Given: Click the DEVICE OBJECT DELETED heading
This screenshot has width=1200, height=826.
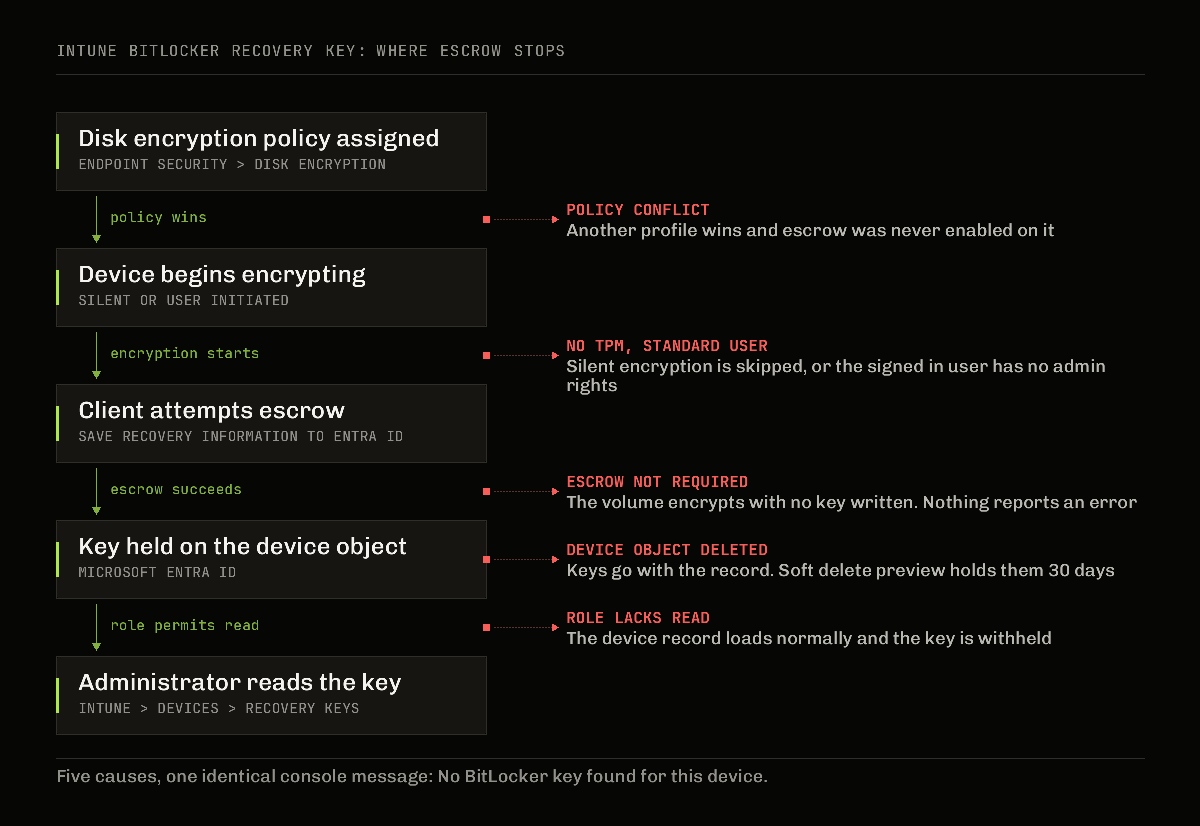Looking at the screenshot, I should pos(667,550).
